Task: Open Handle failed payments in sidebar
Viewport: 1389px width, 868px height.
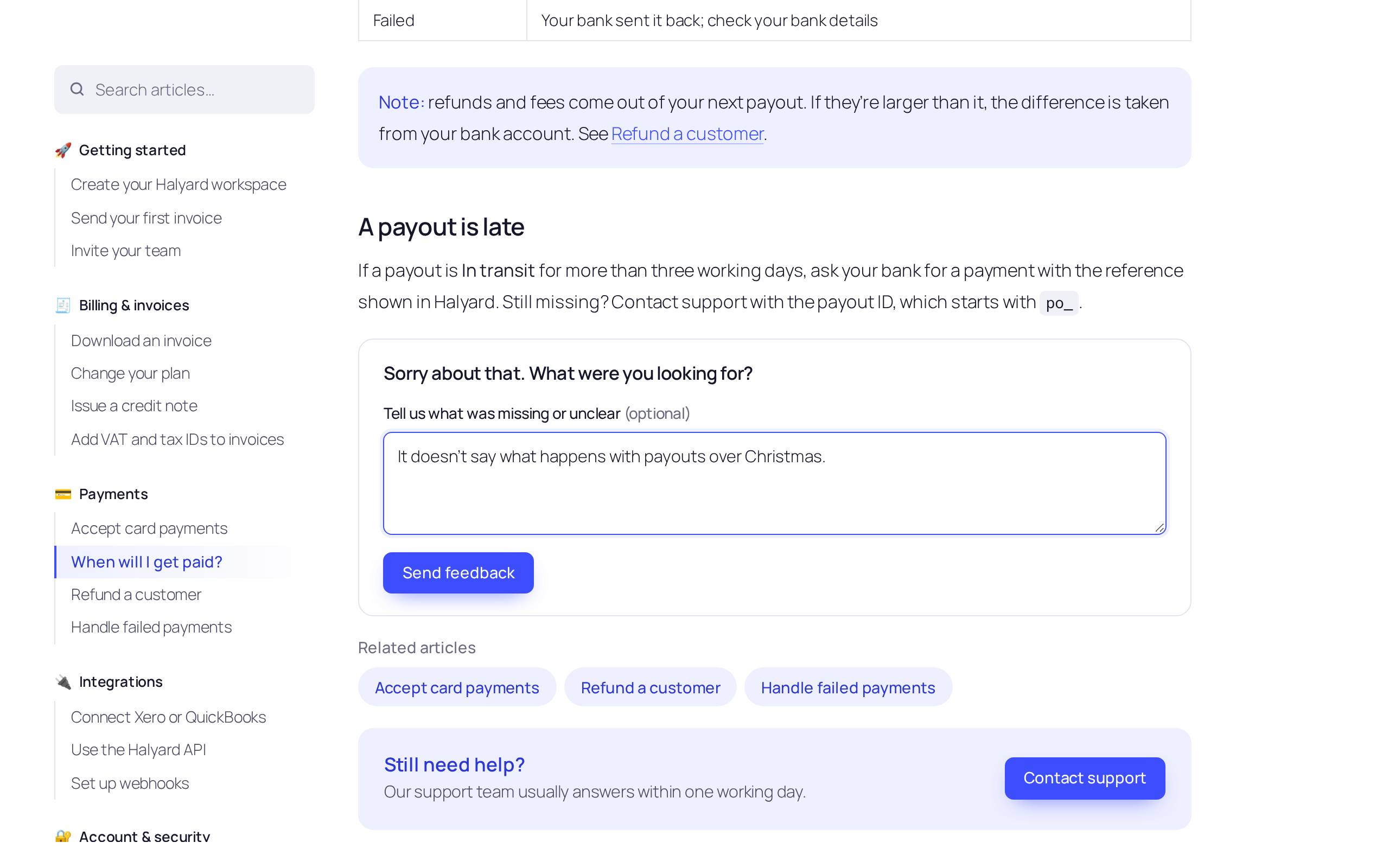Action: click(x=151, y=627)
